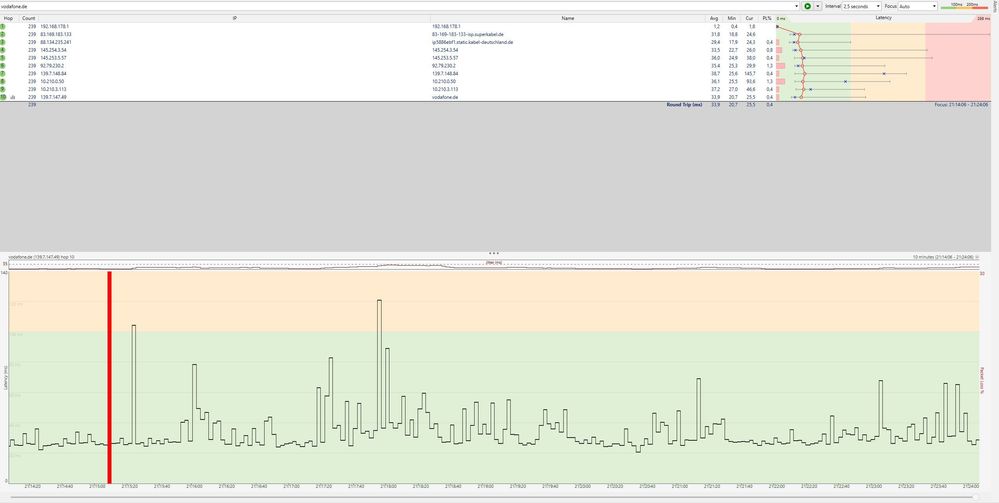
Task: Toggle the timeline graph icon on hop 10
Action: [13, 98]
